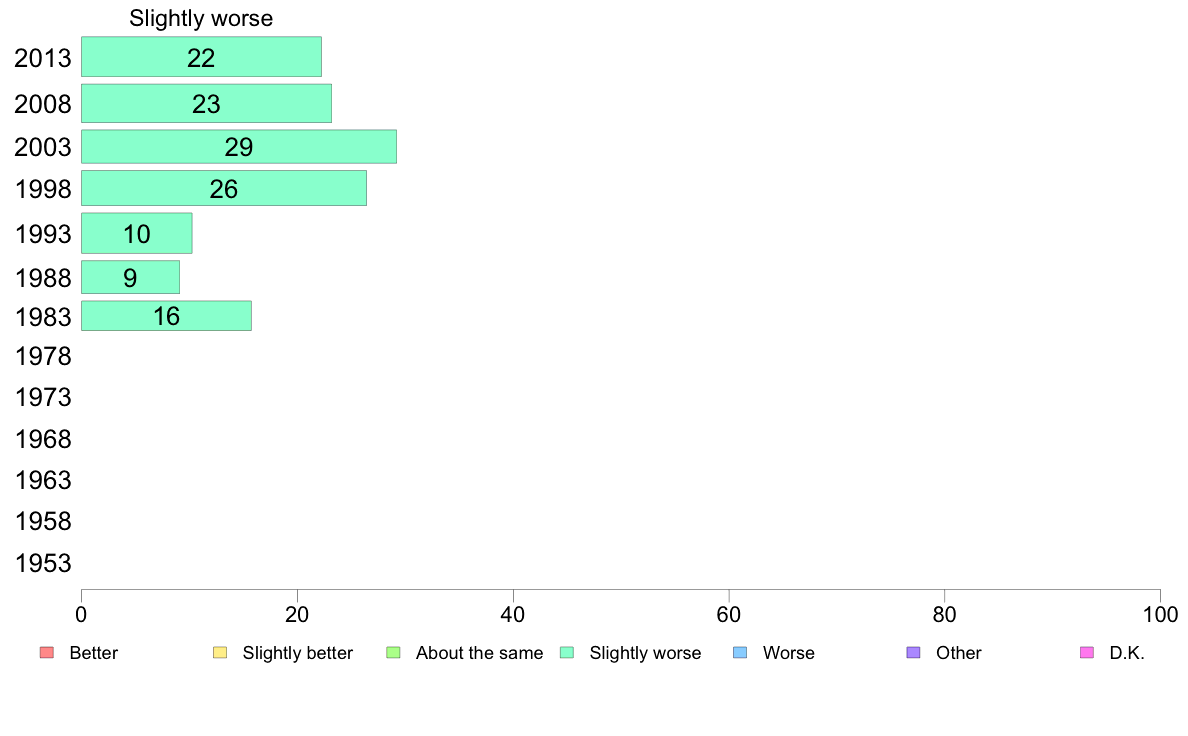Click the 100 tick on the x-axis
This screenshot has width=1188, height=736.
click(1160, 615)
